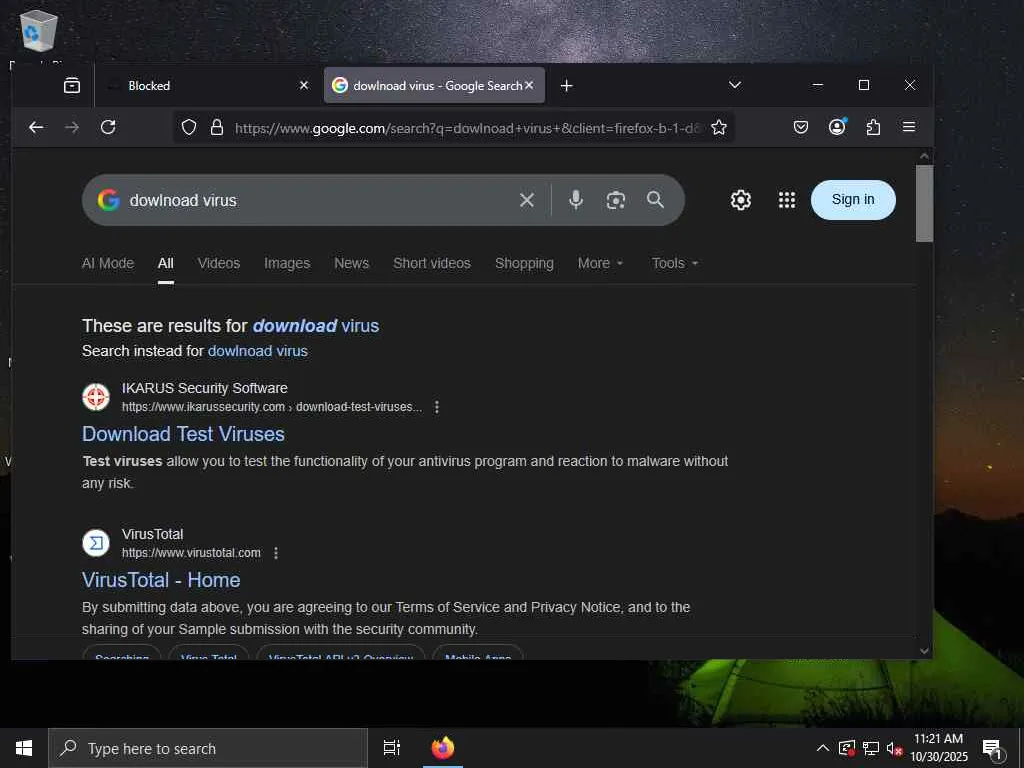Click the virustotal.com URL text
This screenshot has height=768, width=1024.
(x=191, y=553)
